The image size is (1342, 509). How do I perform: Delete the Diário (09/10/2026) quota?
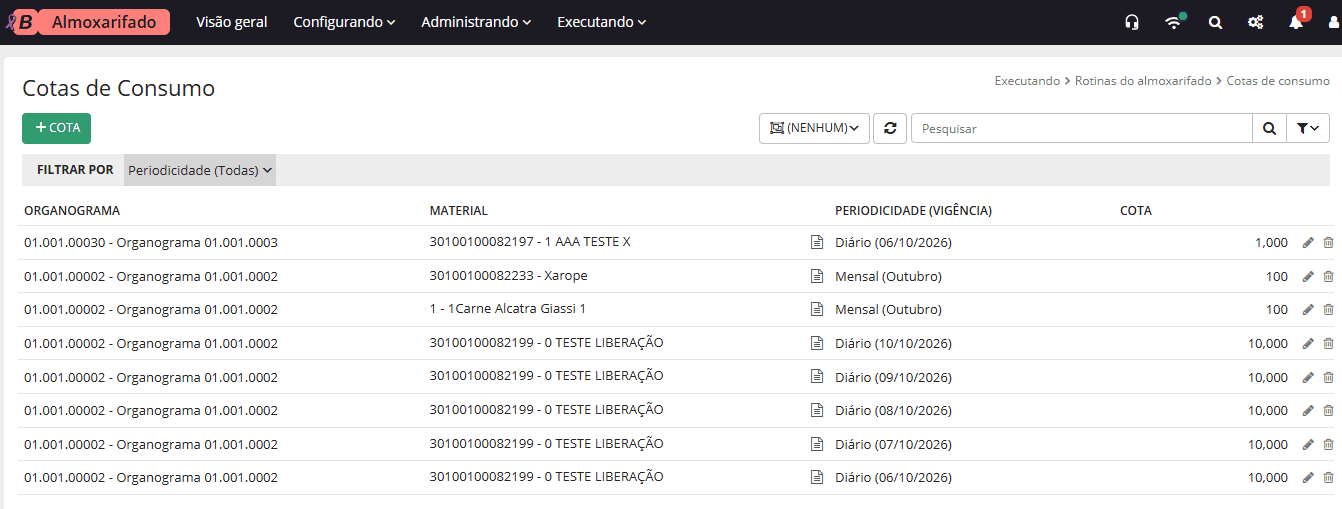pos(1328,377)
